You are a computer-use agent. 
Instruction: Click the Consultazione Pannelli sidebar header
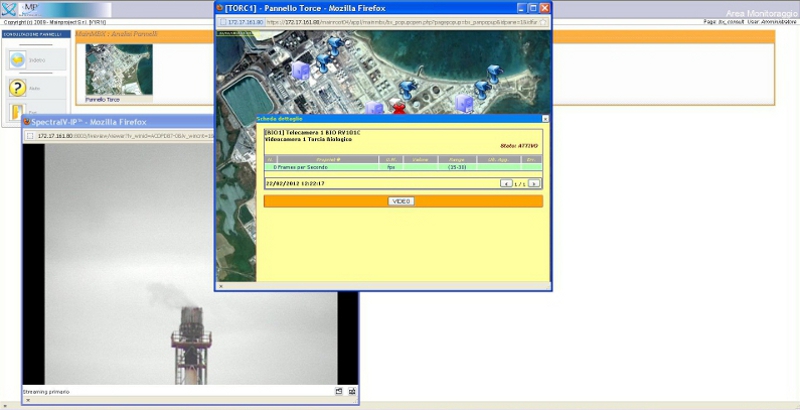[x=36, y=34]
